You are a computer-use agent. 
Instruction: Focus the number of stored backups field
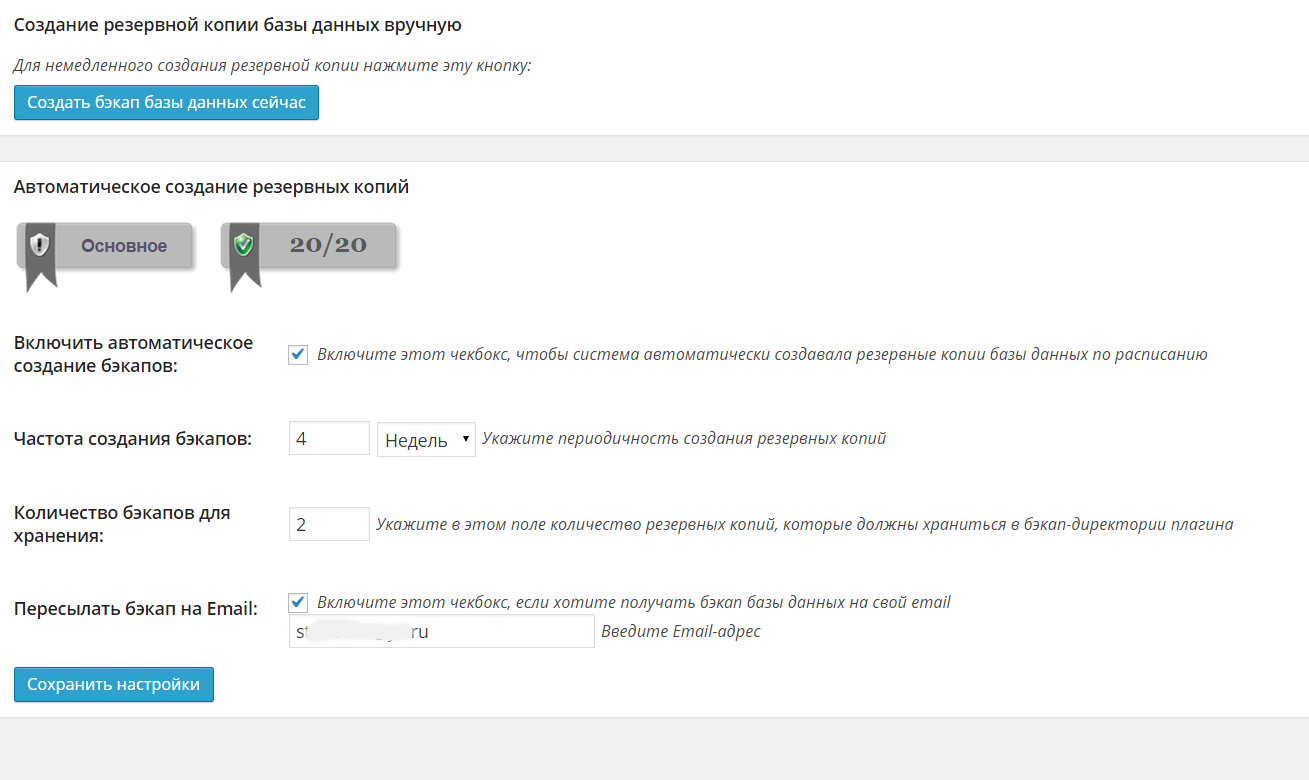click(329, 524)
